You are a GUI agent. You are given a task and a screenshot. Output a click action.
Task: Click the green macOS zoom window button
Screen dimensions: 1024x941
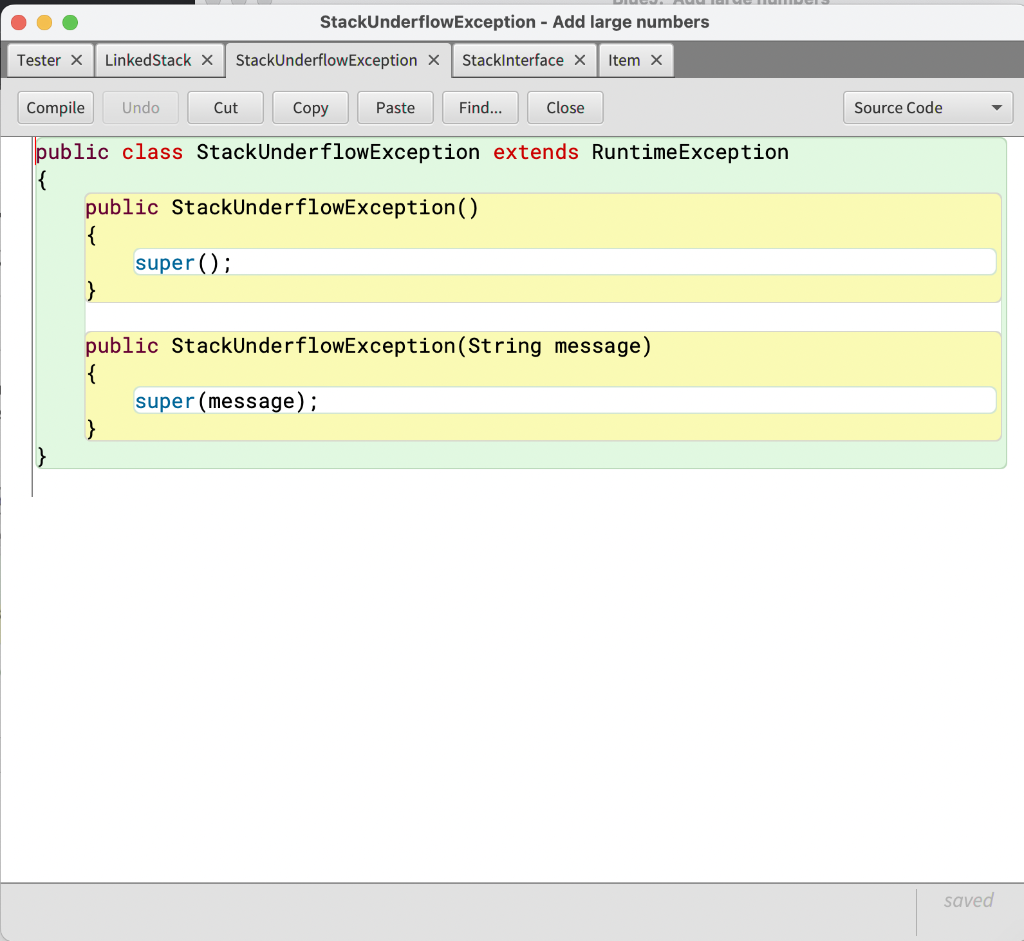(x=70, y=22)
